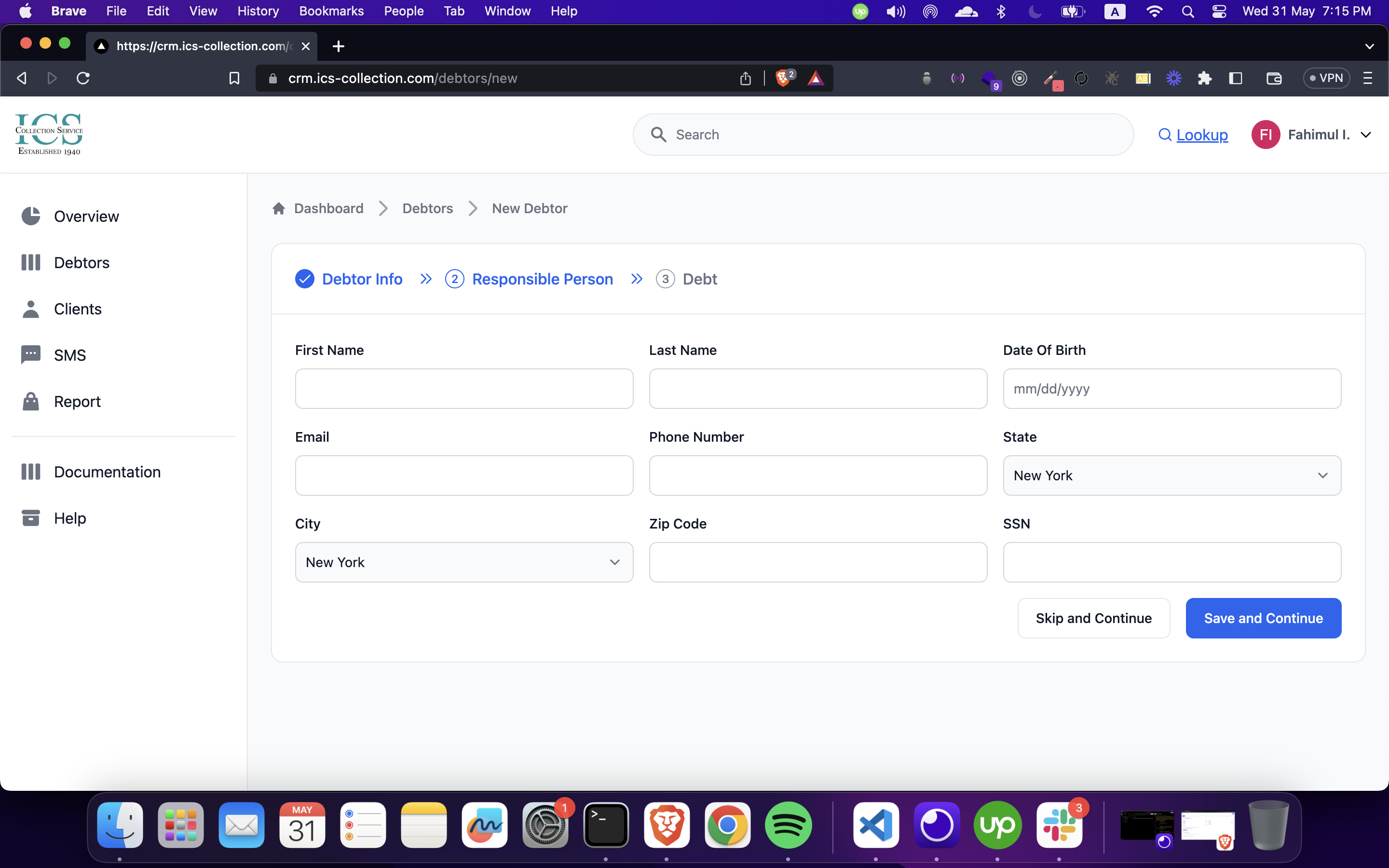Click the Report bag icon in the sidebar
The width and height of the screenshot is (1389, 868).
pos(30,401)
